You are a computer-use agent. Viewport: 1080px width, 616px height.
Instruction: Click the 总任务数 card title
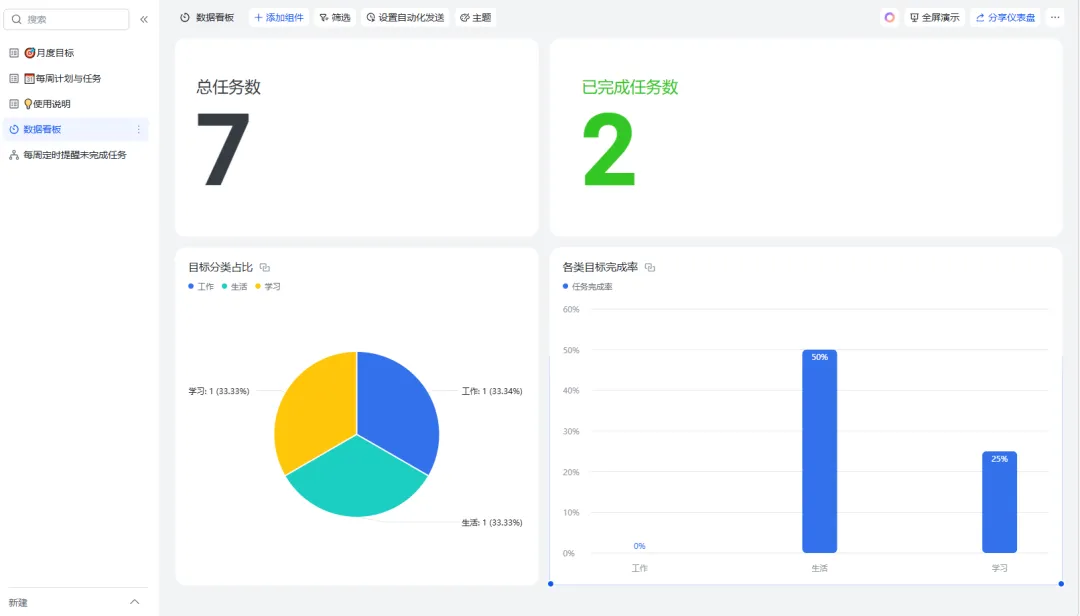[229, 87]
